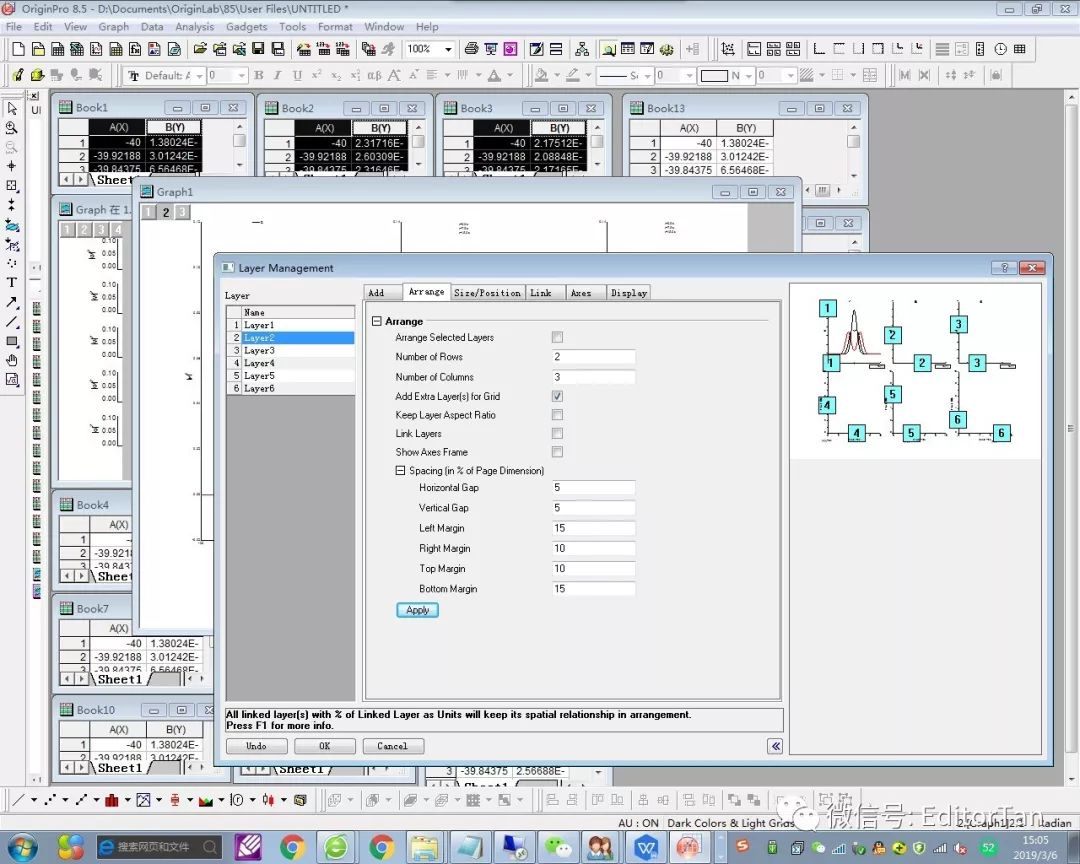The image size is (1080, 864).
Task: Insert Greek letters with αβ icon
Action: (x=374, y=75)
